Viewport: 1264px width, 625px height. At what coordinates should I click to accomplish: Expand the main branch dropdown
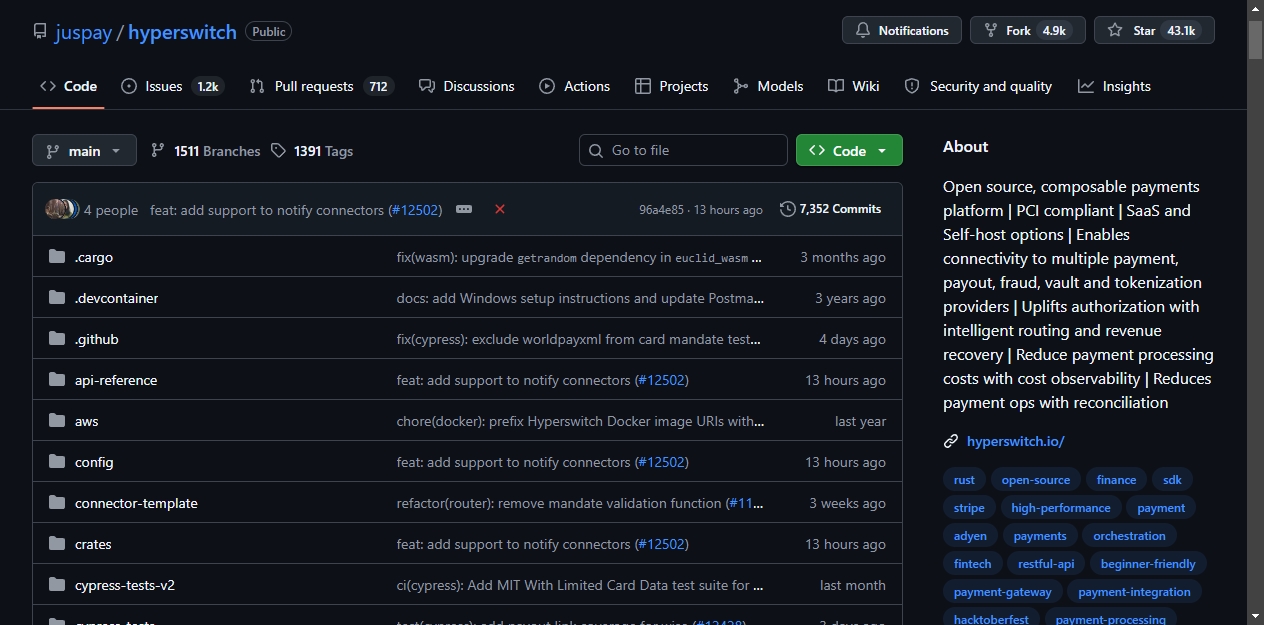click(x=84, y=150)
